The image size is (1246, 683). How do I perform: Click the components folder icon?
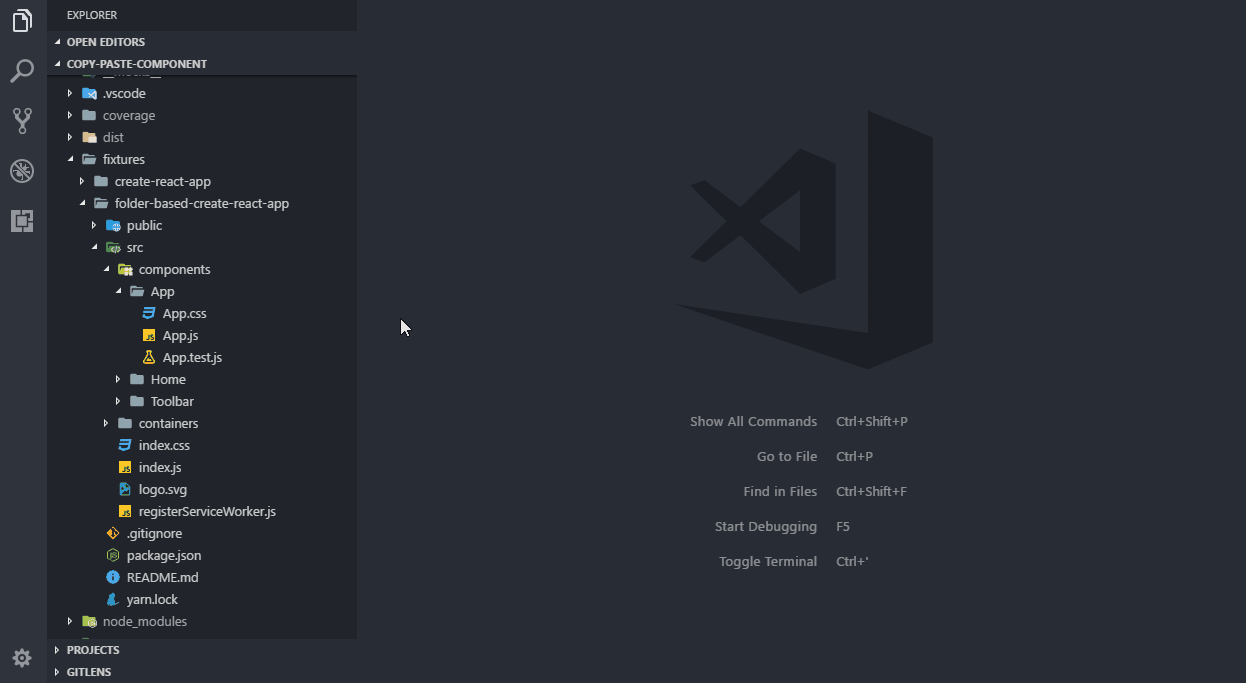pyautogui.click(x=125, y=269)
